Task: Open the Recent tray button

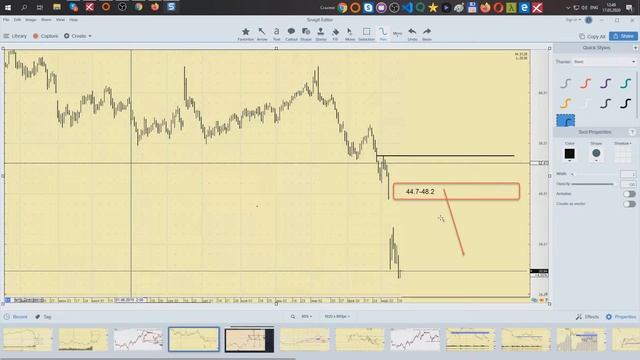Action: [x=16, y=317]
